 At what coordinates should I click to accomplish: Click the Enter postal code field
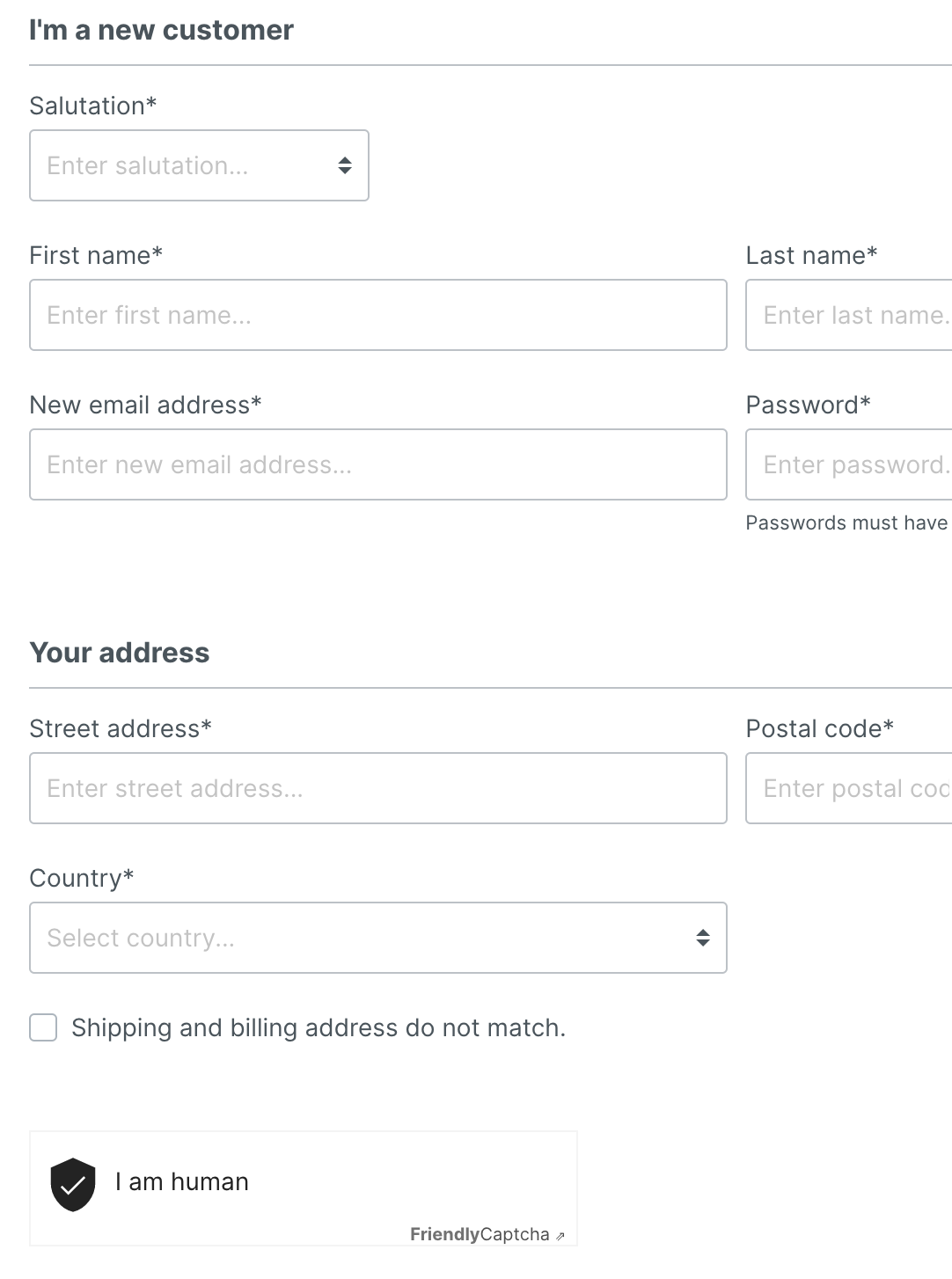pyautogui.click(x=849, y=788)
